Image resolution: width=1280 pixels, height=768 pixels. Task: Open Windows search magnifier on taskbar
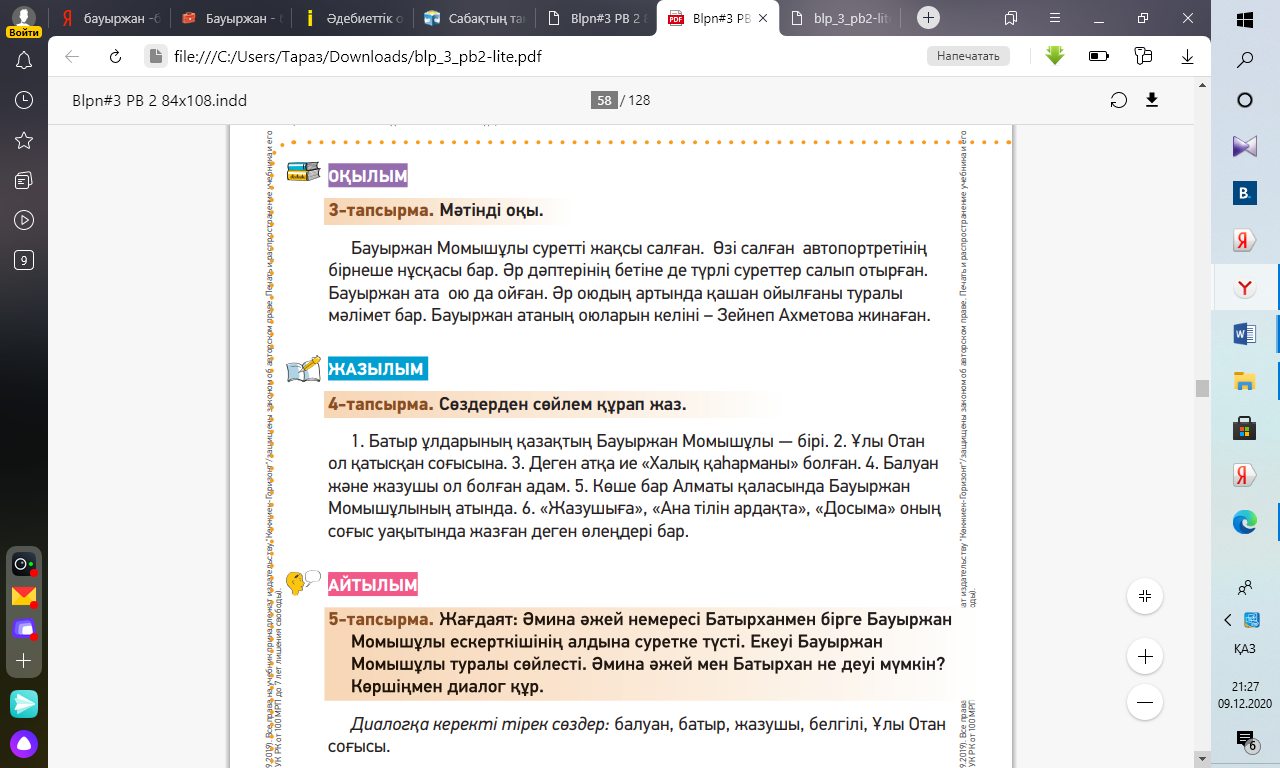click(x=1245, y=60)
